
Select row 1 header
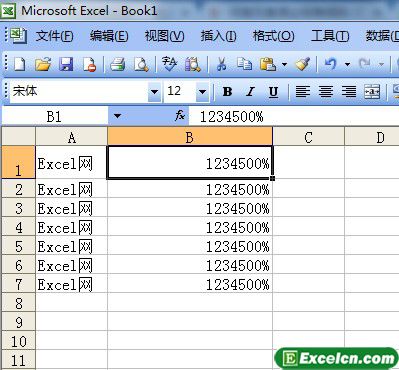pyautogui.click(x=18, y=162)
